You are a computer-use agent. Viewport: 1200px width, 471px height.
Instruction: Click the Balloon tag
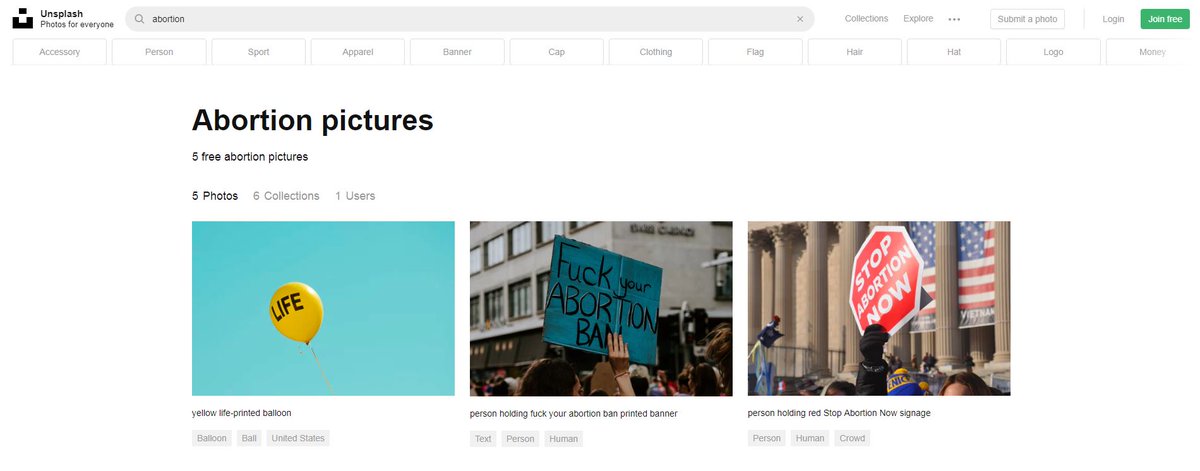tap(212, 438)
